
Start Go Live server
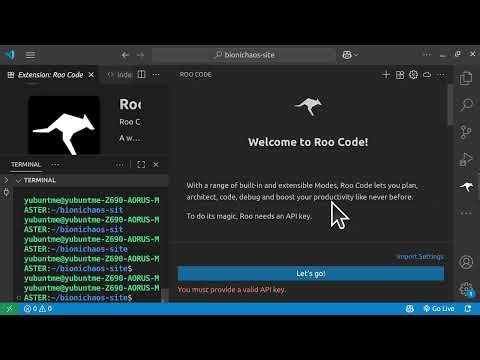[x=439, y=309]
